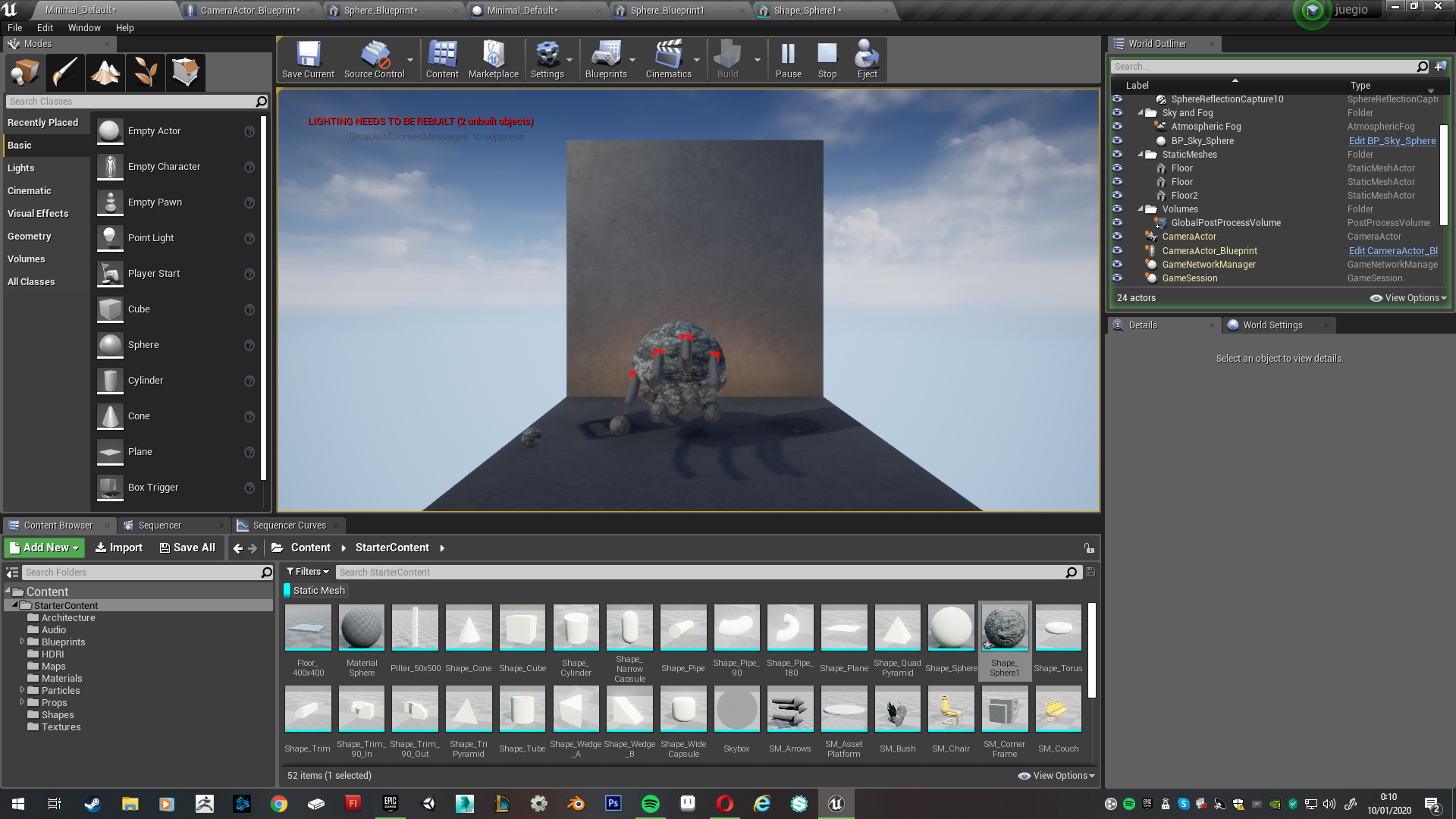The height and width of the screenshot is (819, 1456).
Task: Switch to the World Settings tab
Action: coord(1272,325)
